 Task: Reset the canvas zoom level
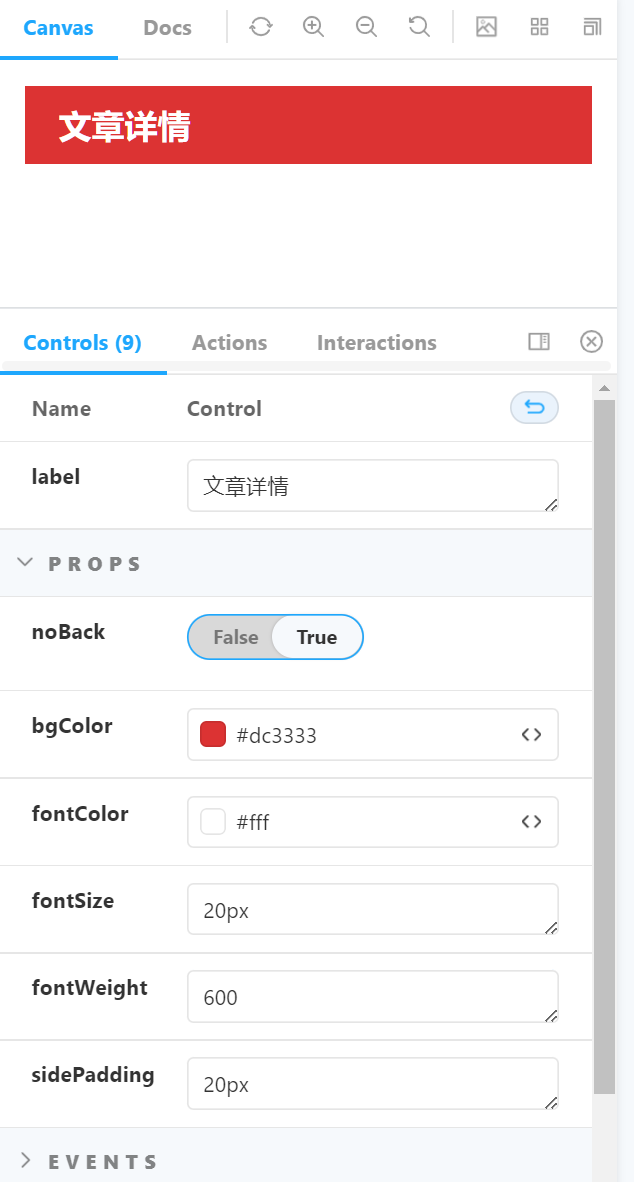(419, 27)
